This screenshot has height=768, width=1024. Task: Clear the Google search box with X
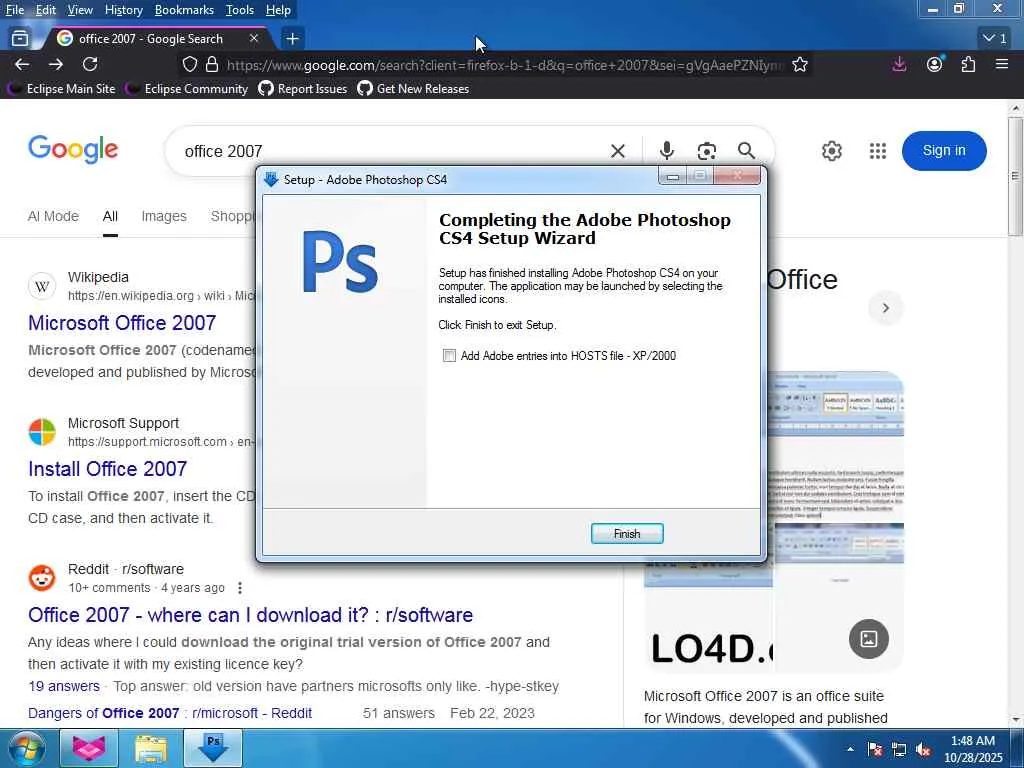[618, 152]
